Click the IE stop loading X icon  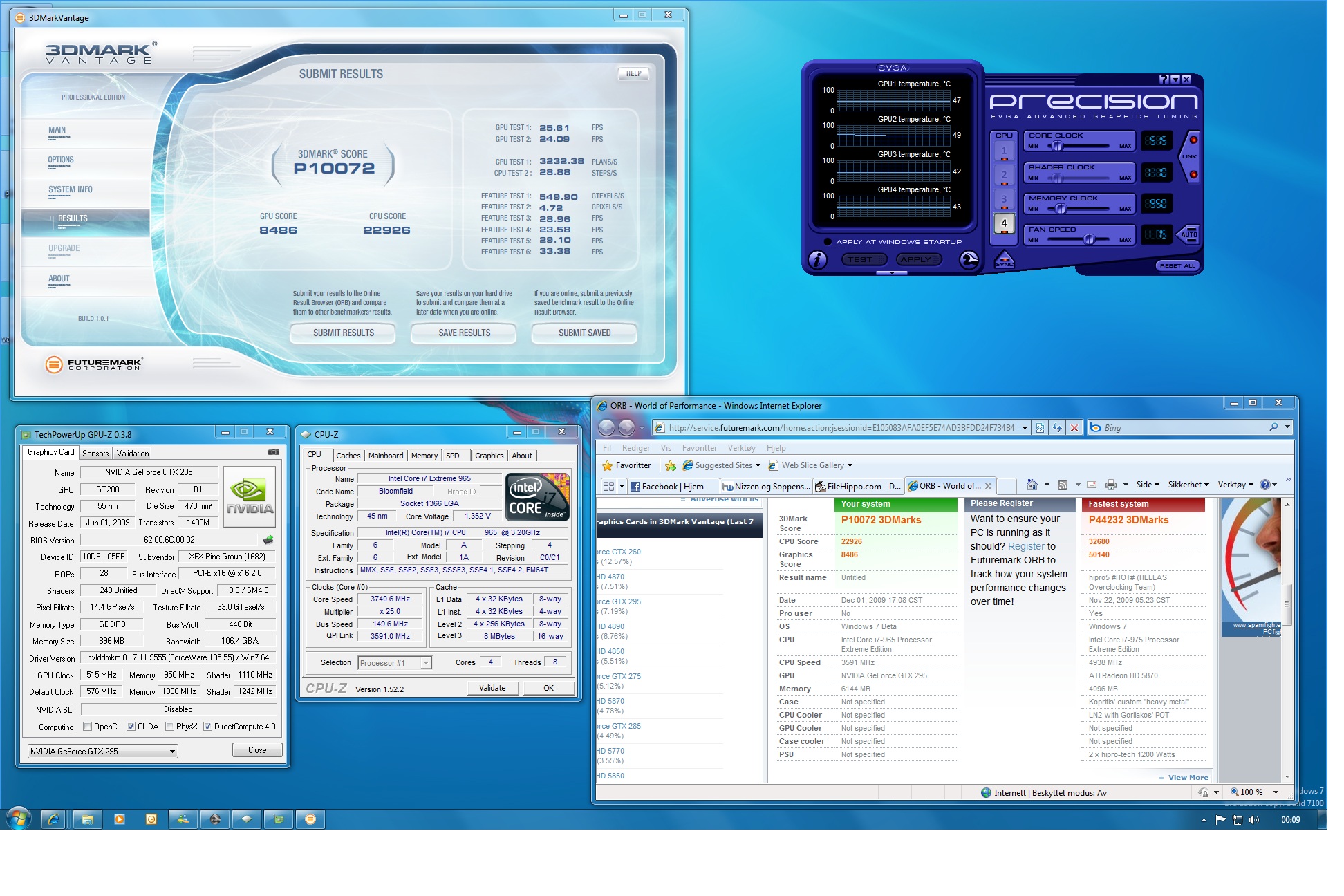click(1074, 428)
